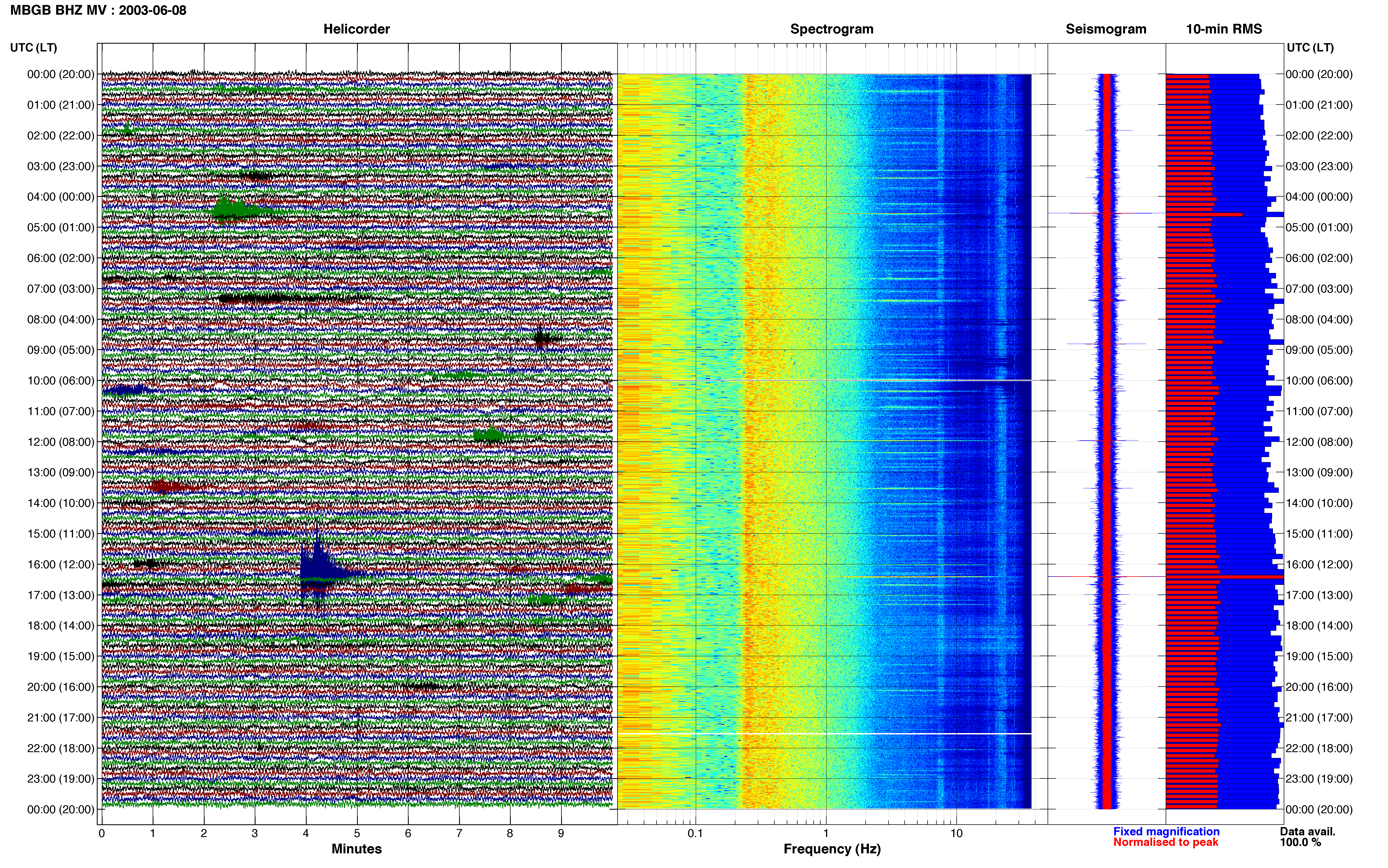This screenshot has width=1388, height=868.
Task: Click the 'Minutes' axis title
Action: tap(356, 849)
